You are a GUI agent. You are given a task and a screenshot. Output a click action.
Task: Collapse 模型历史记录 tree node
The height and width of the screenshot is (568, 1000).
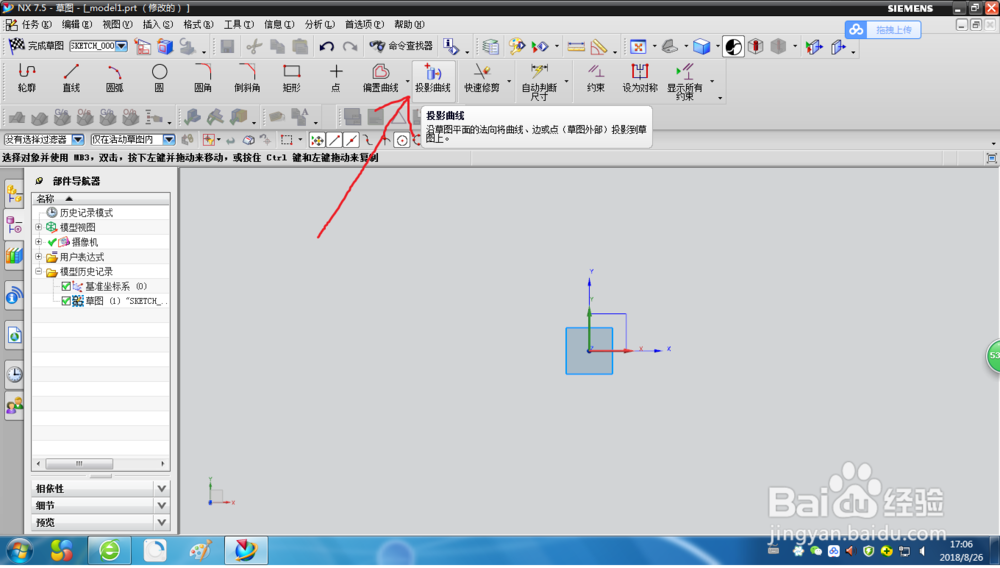click(38, 271)
